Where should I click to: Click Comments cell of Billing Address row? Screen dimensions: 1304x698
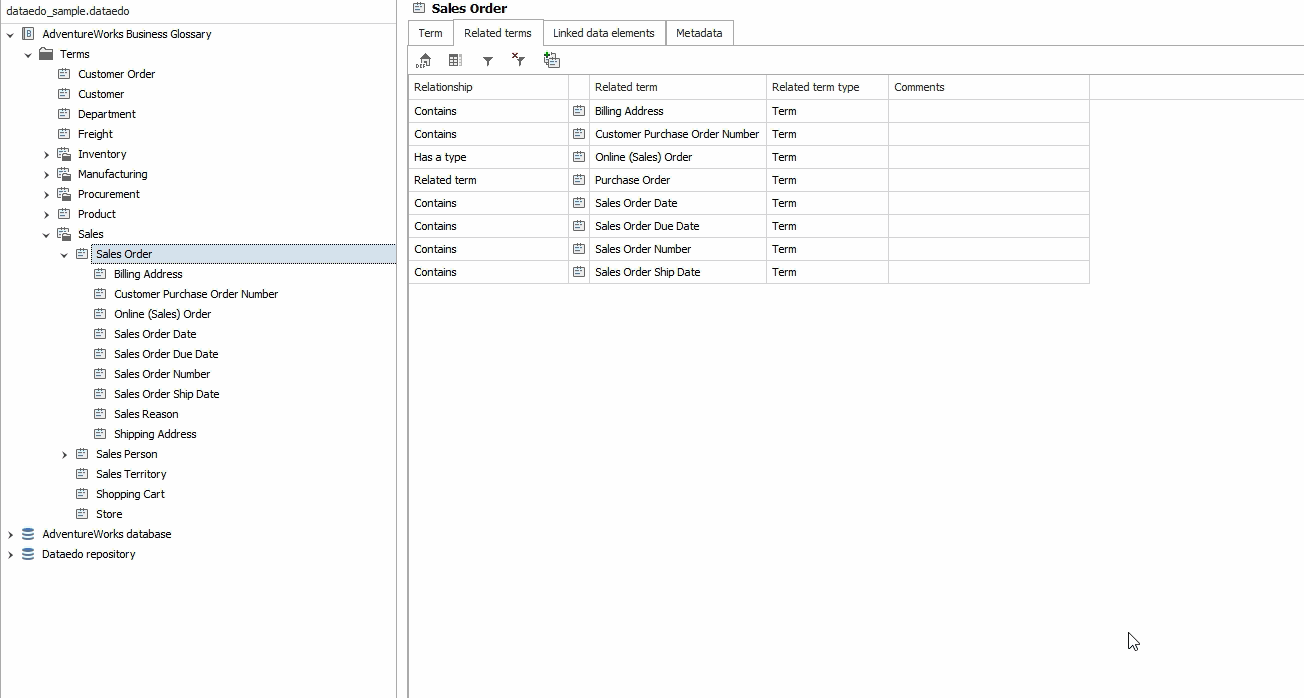[987, 111]
